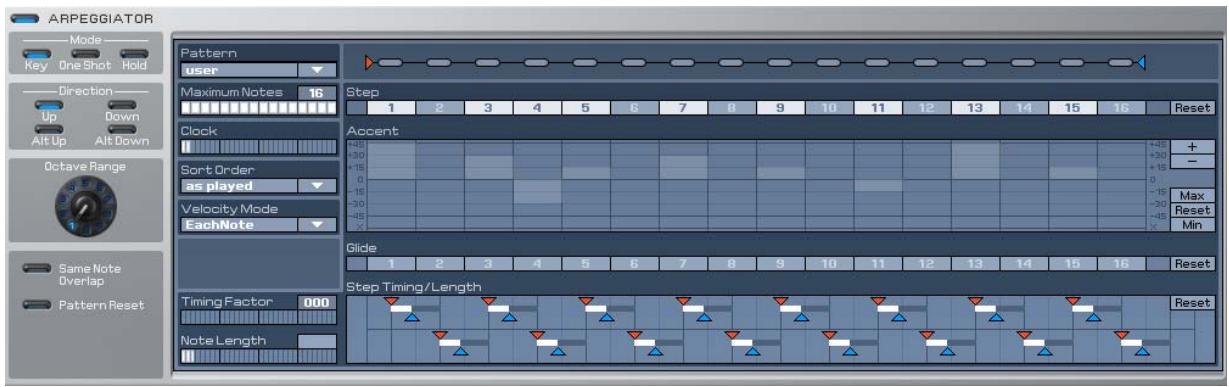Enable Key mode
1229x387 pixels.
coord(36,53)
